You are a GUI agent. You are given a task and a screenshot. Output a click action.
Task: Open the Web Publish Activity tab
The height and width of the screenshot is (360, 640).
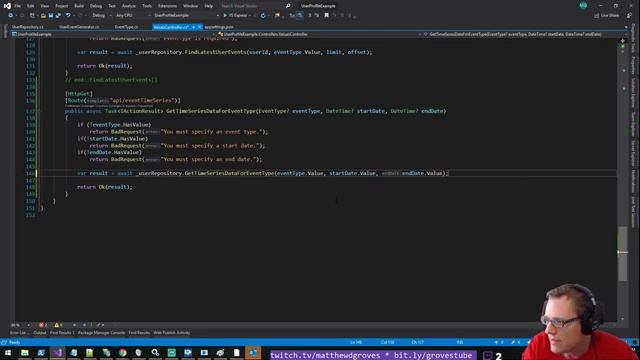tap(172, 333)
